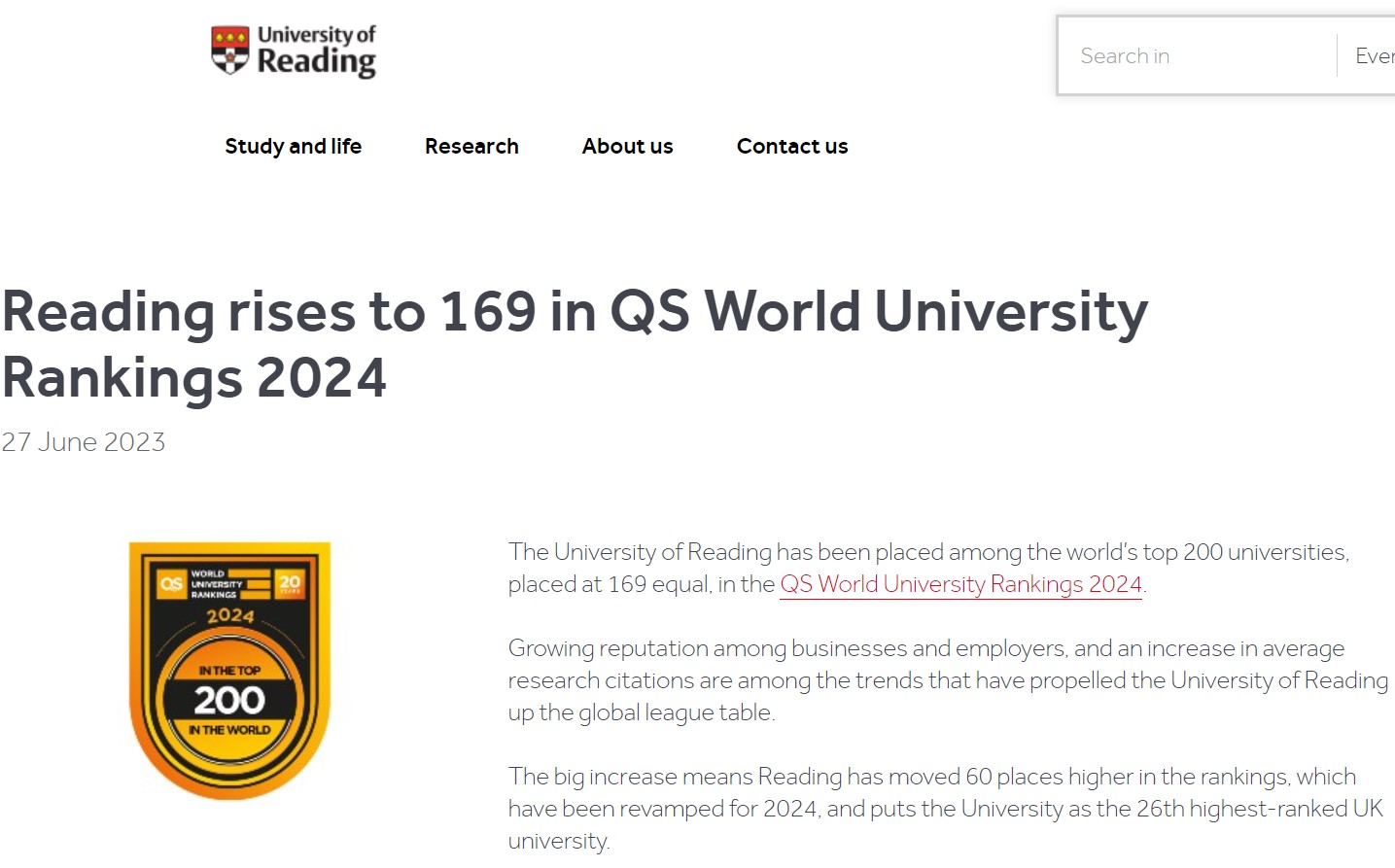Click the paragraph starting 'Growing reputation among businesses'

(x=948, y=680)
